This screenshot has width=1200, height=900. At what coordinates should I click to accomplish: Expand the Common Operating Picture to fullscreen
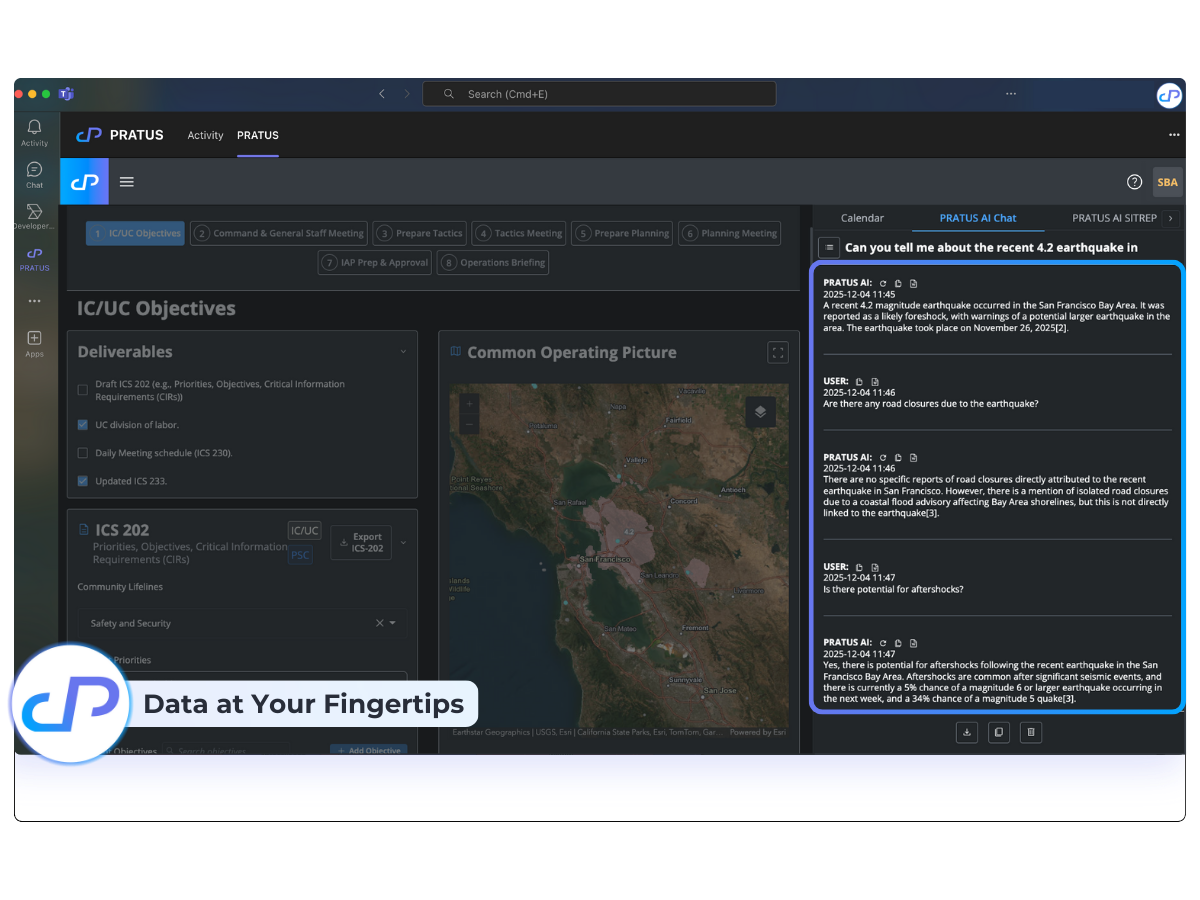coord(777,352)
